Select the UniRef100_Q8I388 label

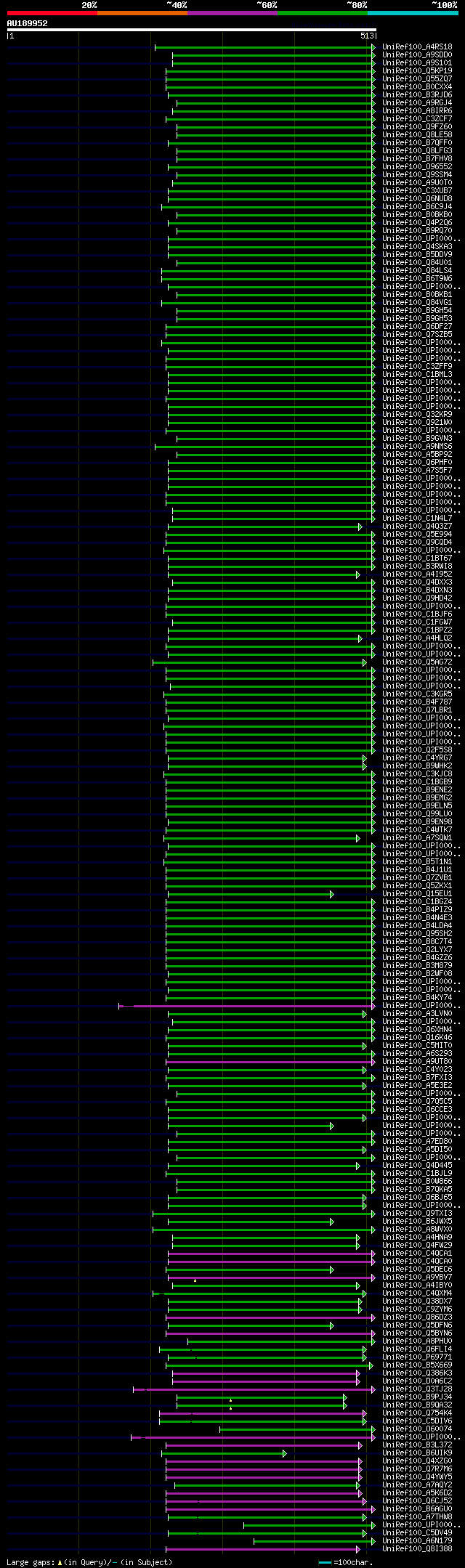(x=417, y=1549)
